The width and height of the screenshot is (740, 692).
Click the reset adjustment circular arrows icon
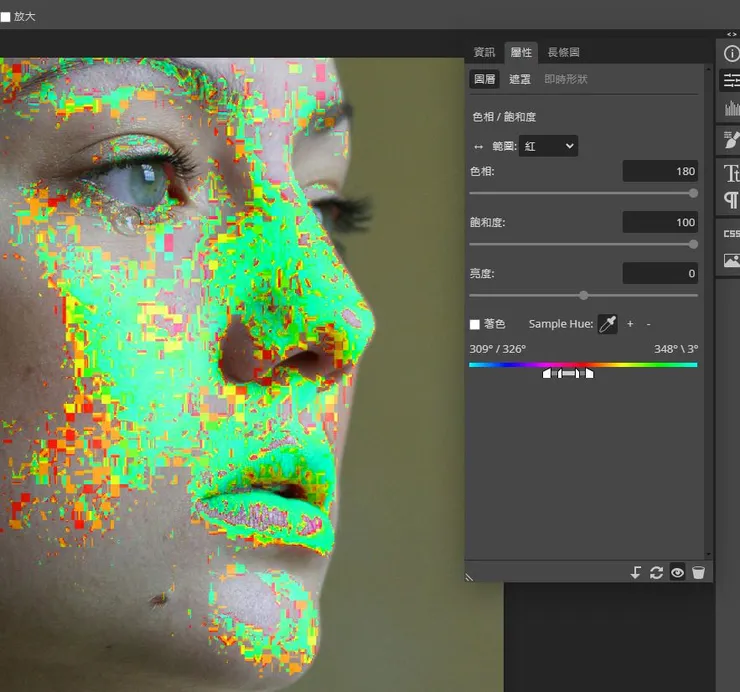coord(656,573)
